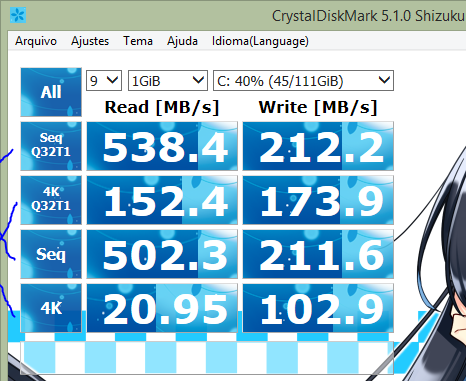The width and height of the screenshot is (466, 381).
Task: Open the Idioma(Language) menu
Action: [x=260, y=41]
